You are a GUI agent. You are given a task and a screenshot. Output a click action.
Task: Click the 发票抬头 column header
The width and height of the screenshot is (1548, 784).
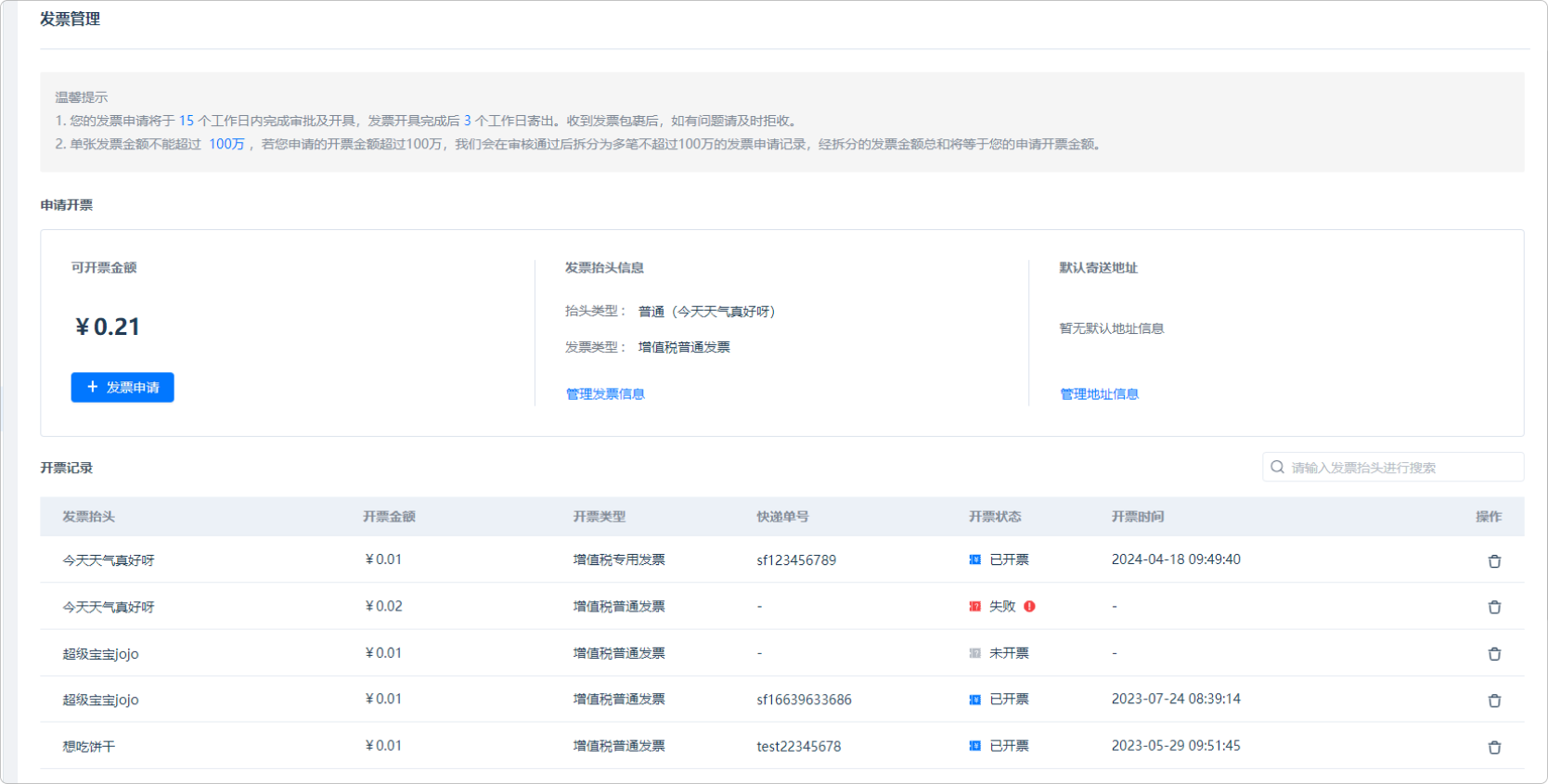(x=89, y=517)
